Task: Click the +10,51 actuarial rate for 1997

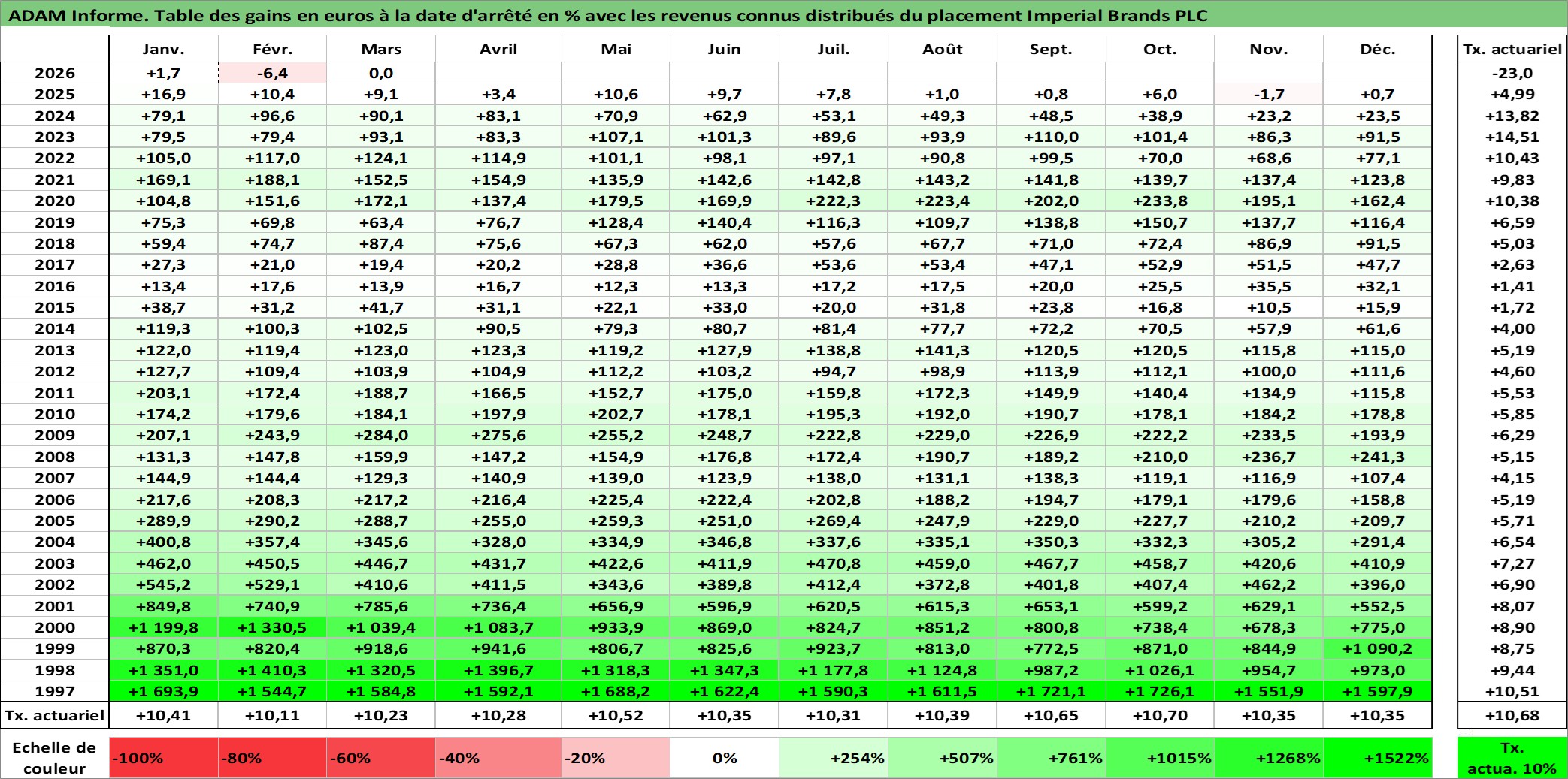Action: coord(1512,691)
